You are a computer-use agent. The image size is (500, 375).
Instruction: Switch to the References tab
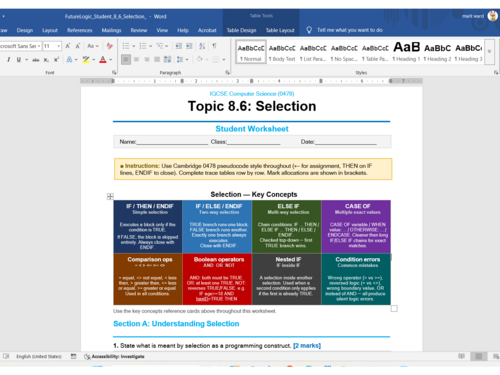pos(79,30)
